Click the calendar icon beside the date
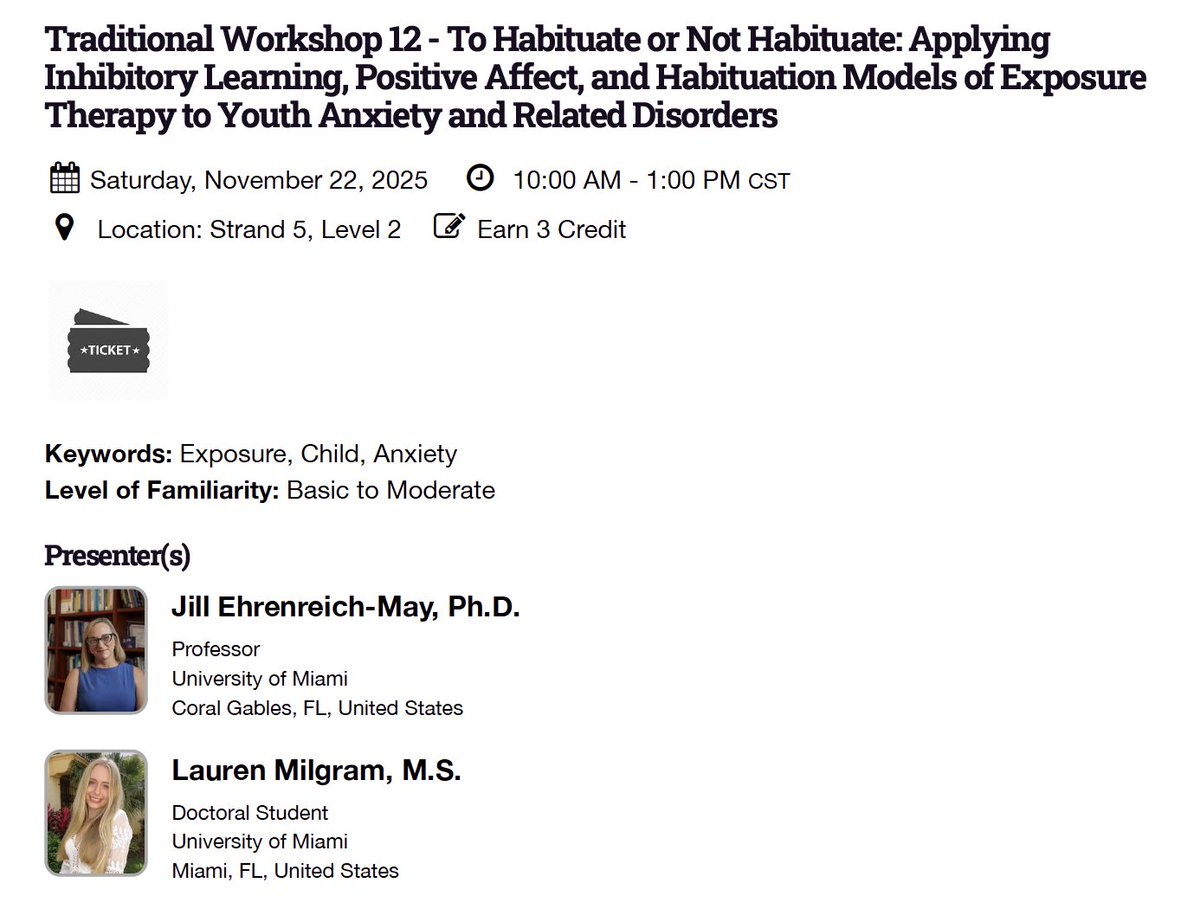 coord(64,179)
